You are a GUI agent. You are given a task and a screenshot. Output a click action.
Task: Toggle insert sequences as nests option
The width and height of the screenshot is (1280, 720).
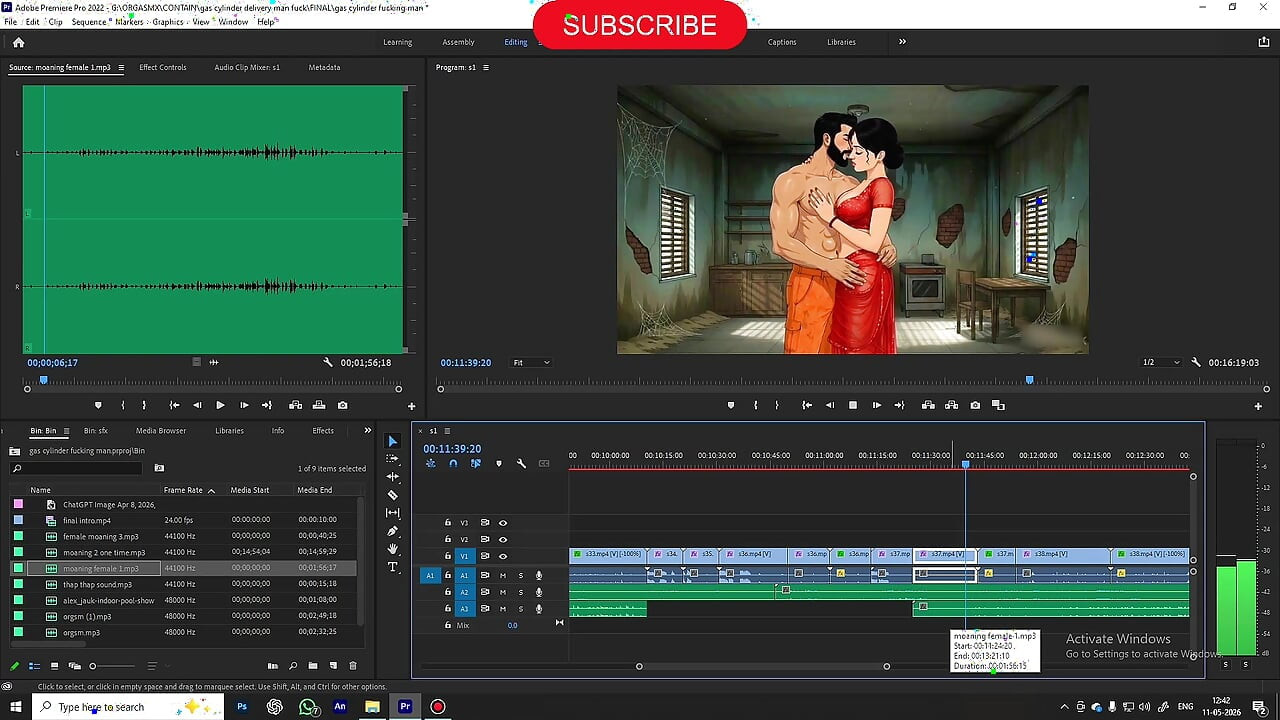click(x=430, y=463)
